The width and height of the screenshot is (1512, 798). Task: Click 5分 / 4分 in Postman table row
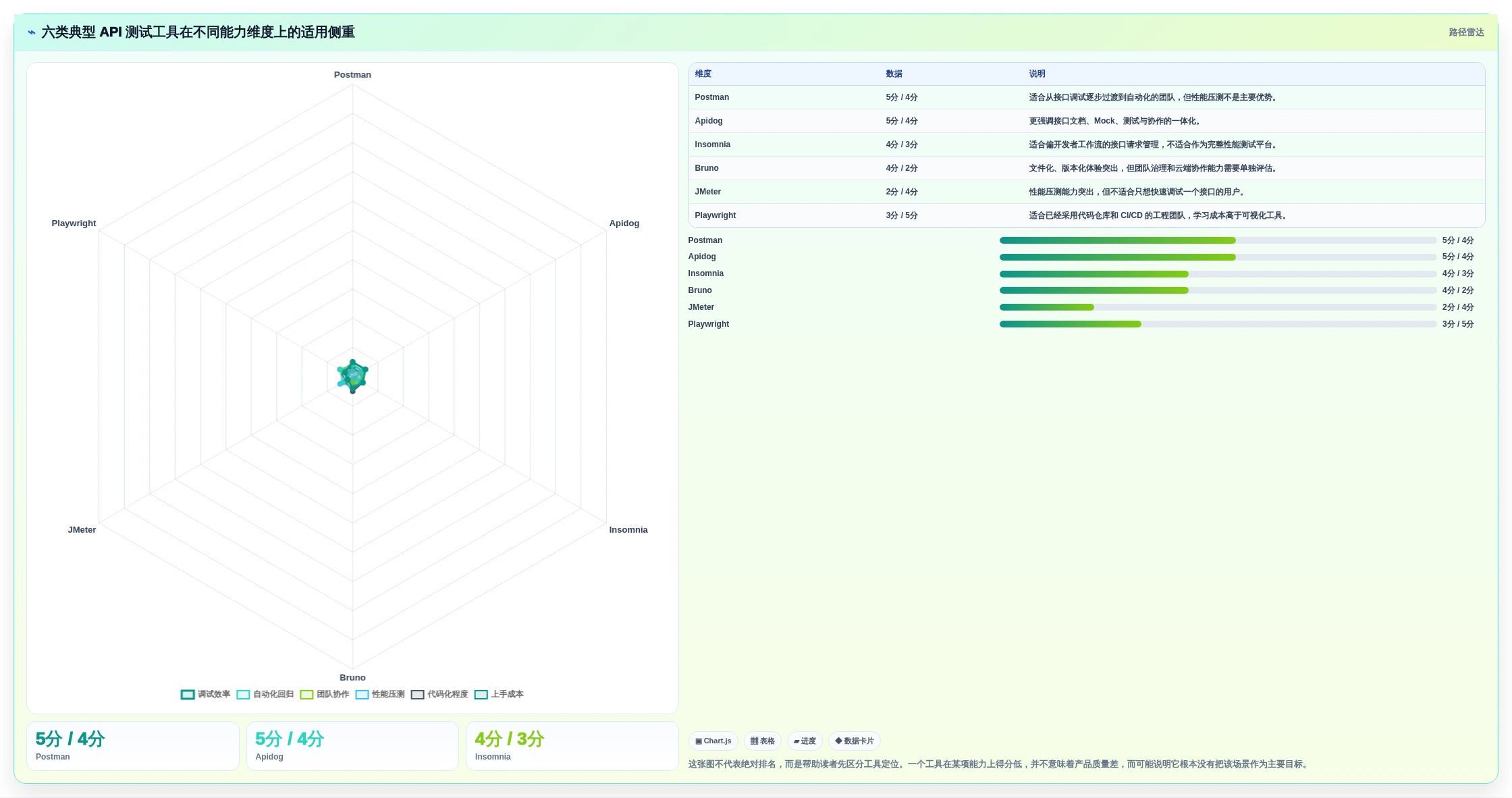pyautogui.click(x=902, y=97)
